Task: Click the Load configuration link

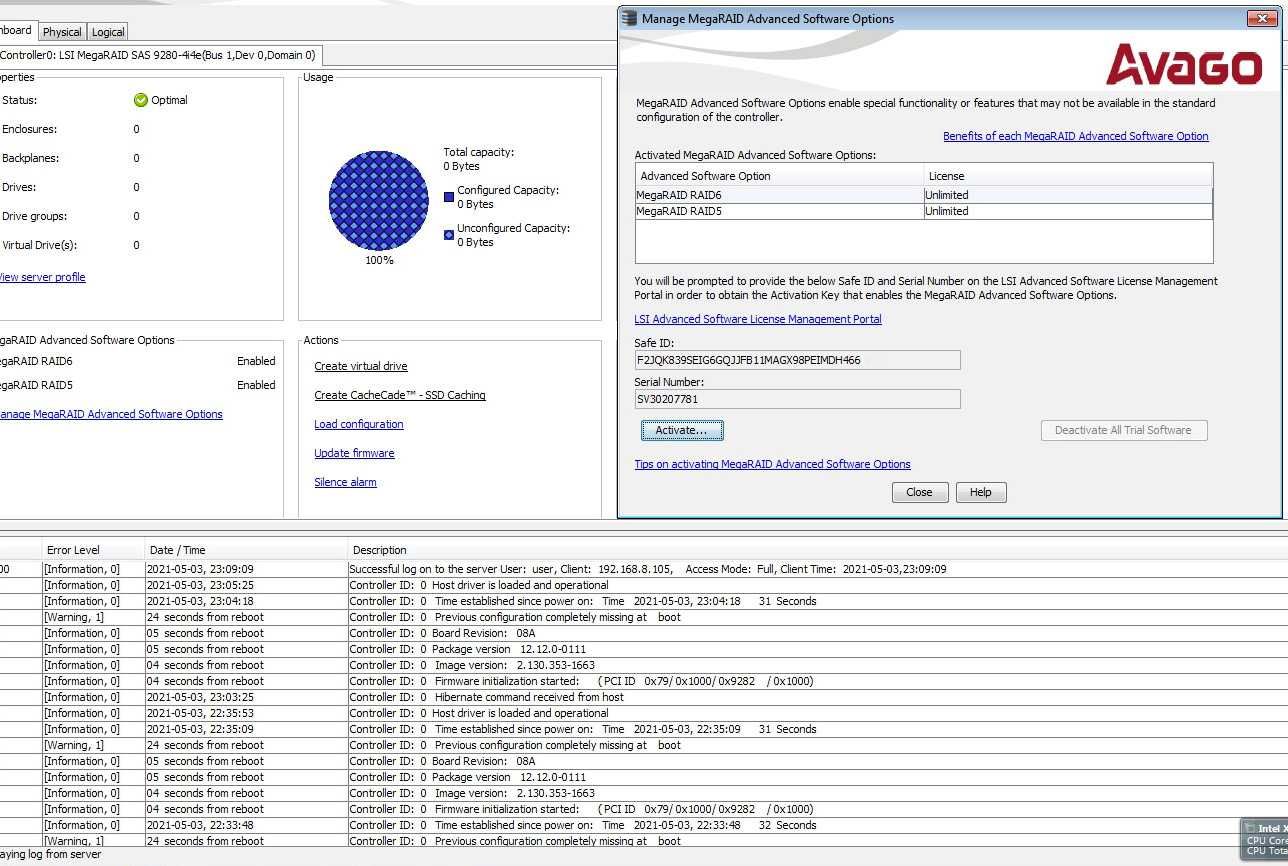Action: [x=359, y=424]
